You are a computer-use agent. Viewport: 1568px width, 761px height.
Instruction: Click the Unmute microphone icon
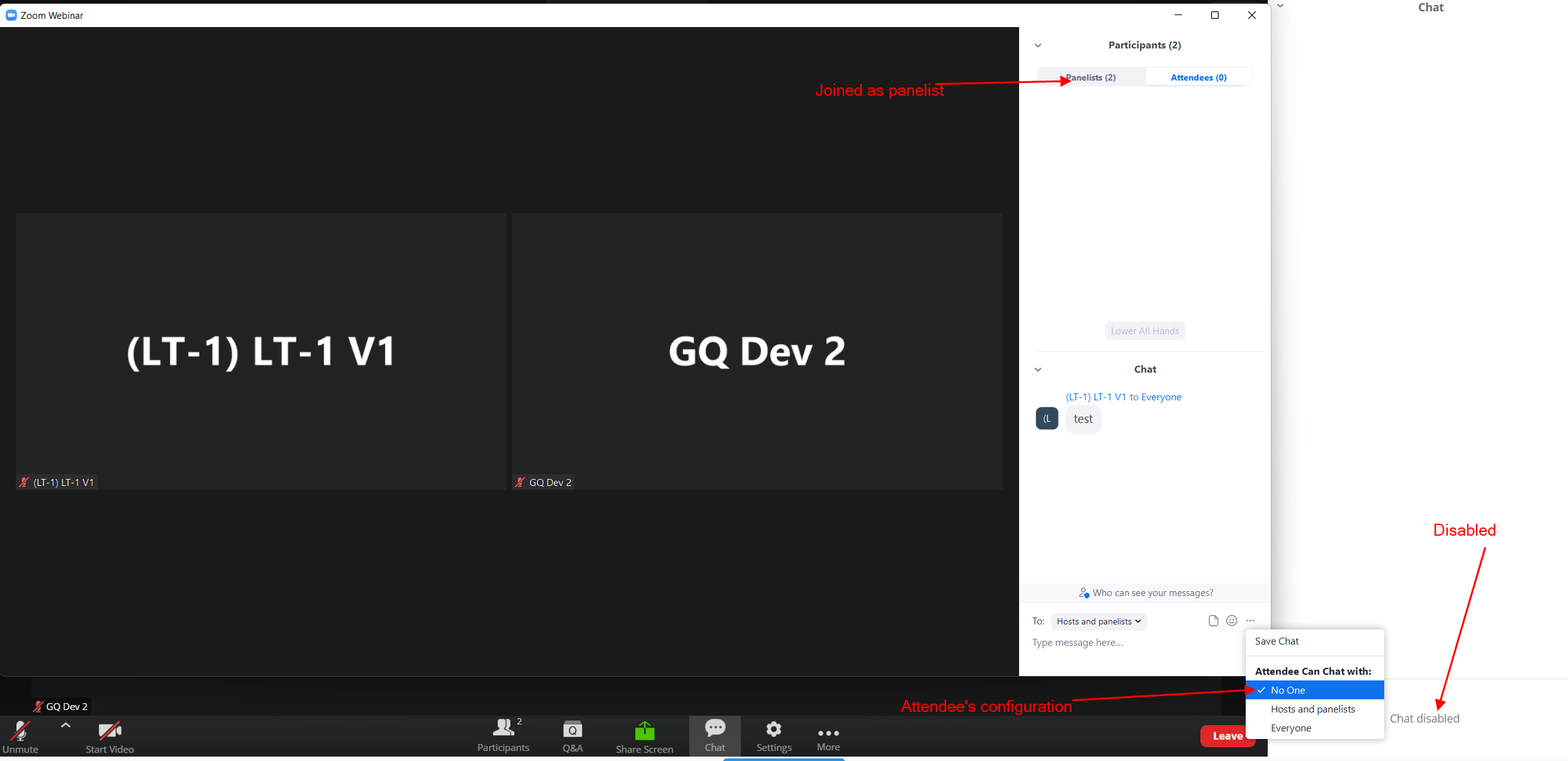pyautogui.click(x=20, y=730)
